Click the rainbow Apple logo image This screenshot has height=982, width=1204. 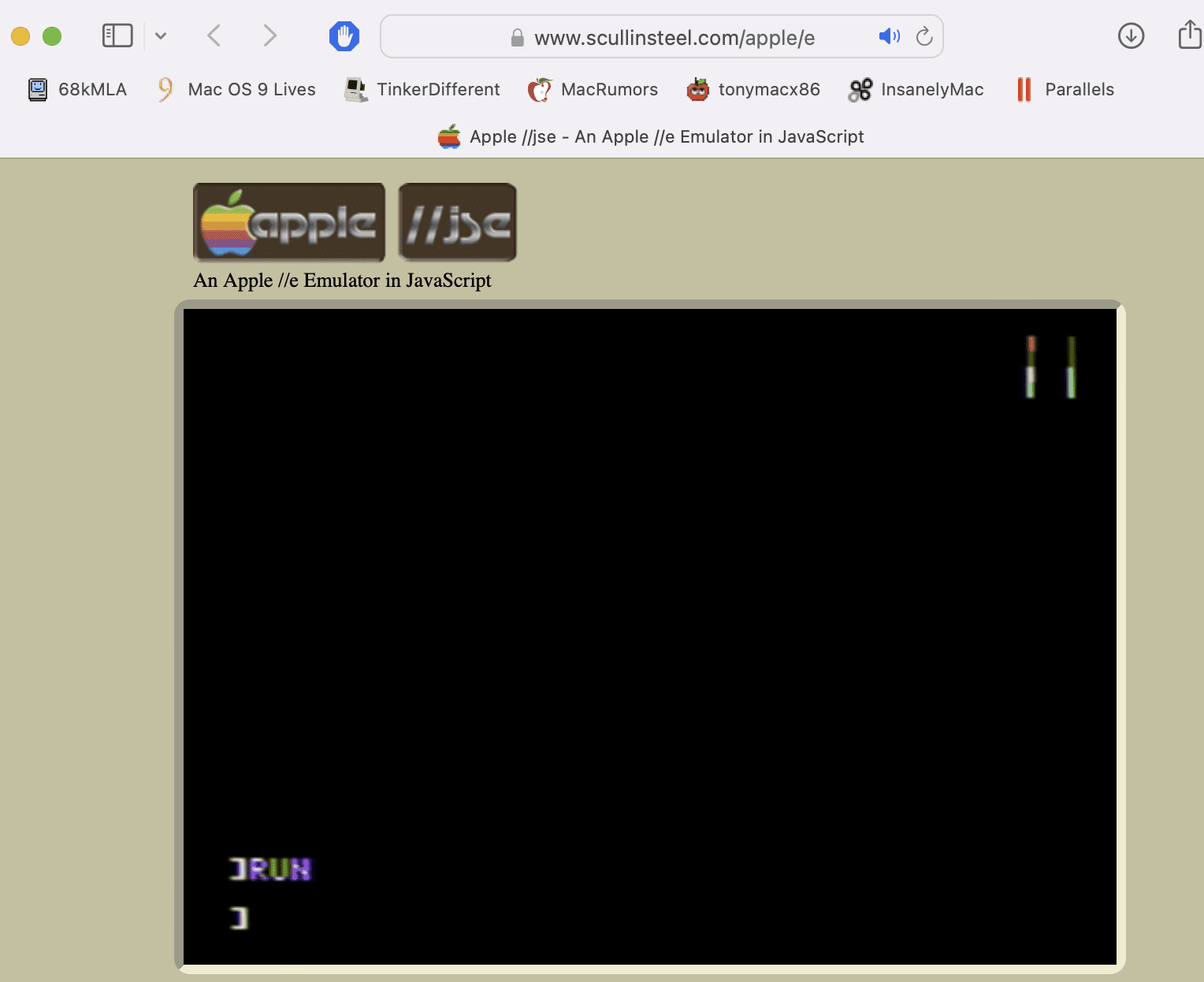coord(288,222)
